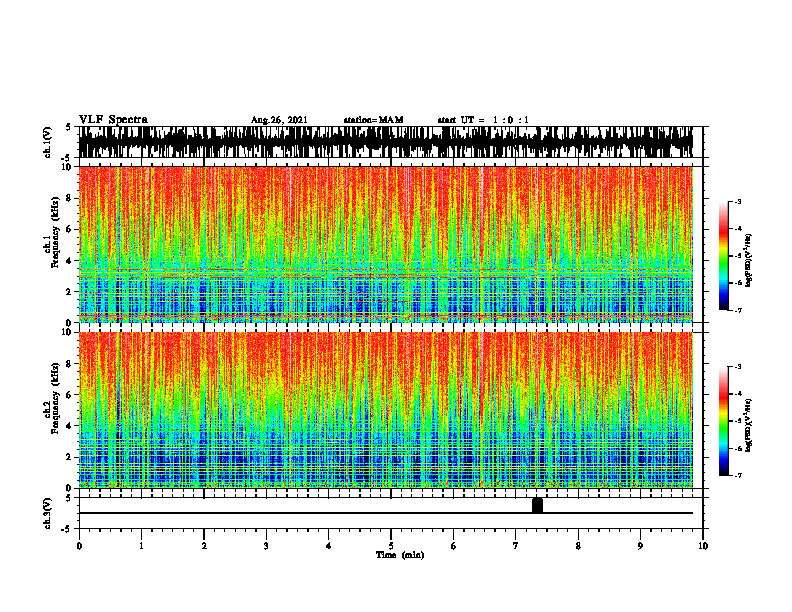Click the ch.2 spectrogram panel
The height and width of the screenshot is (612, 792).
click(385, 410)
